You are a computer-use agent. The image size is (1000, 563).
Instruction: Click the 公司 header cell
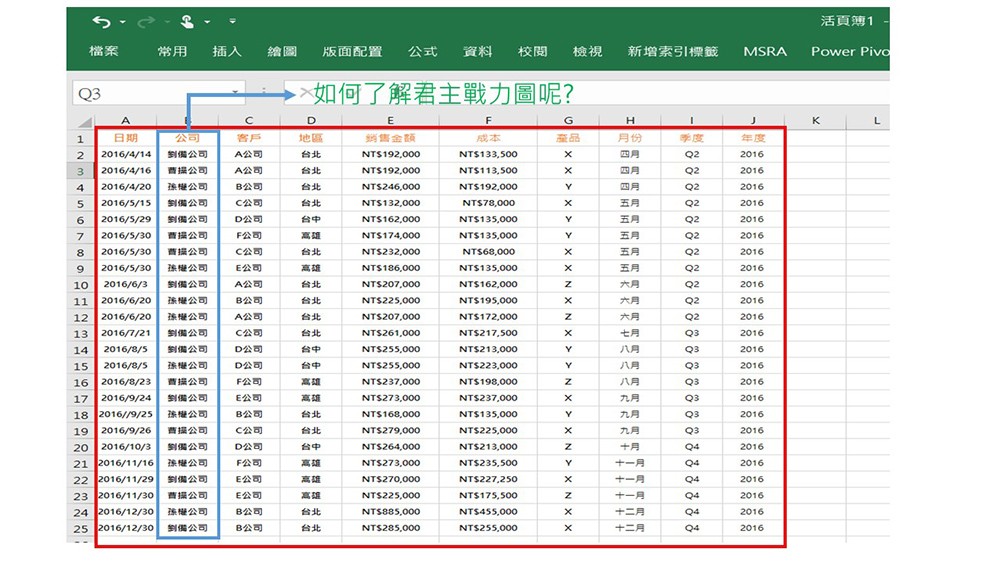[188, 138]
